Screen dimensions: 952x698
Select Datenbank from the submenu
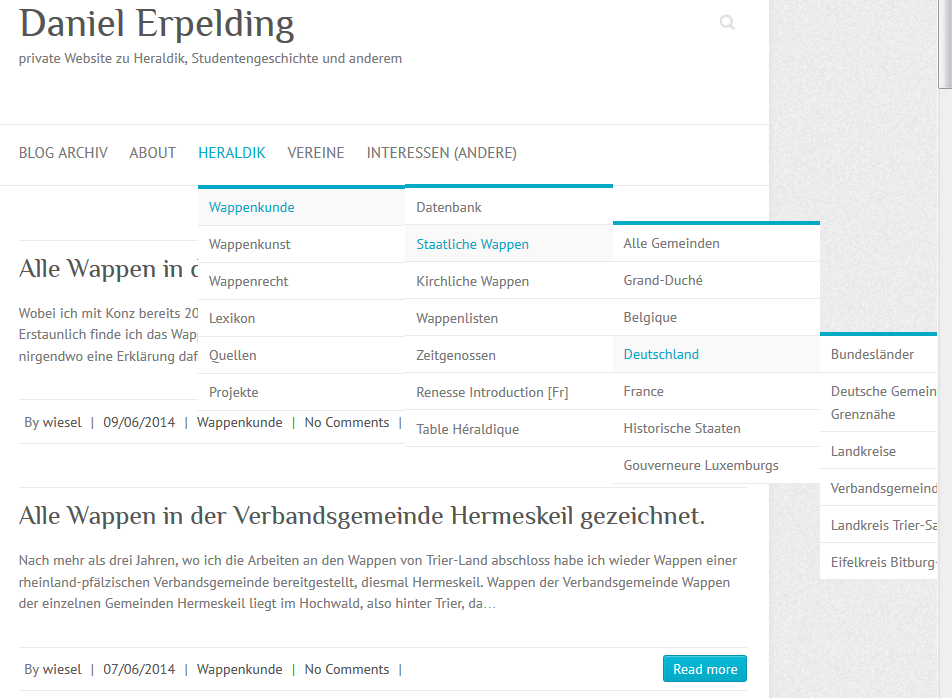click(449, 208)
